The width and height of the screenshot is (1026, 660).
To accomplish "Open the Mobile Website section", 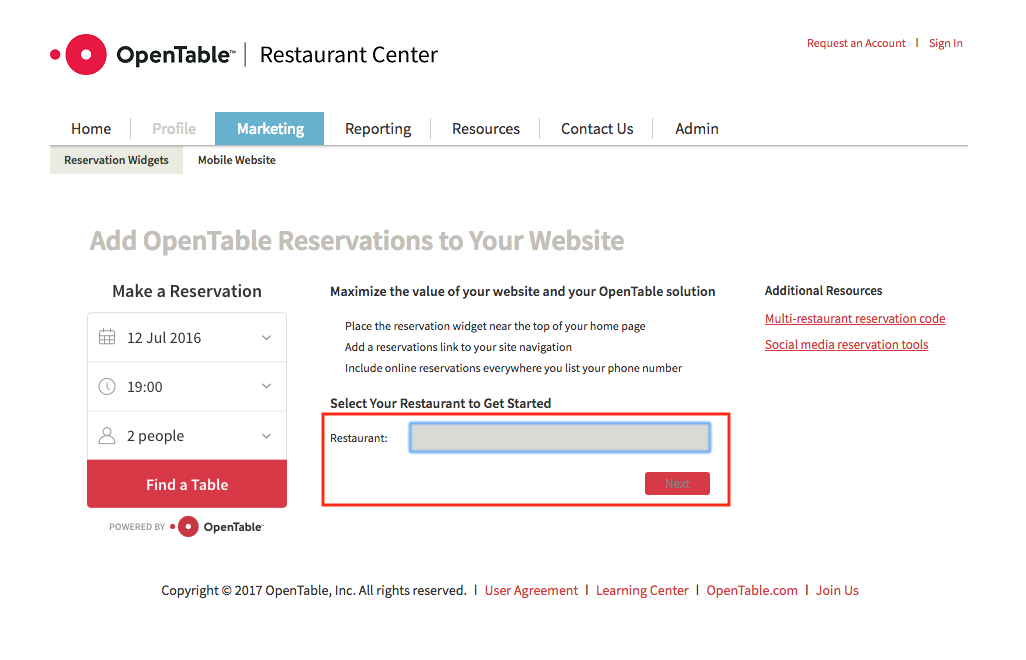I will pyautogui.click(x=236, y=159).
